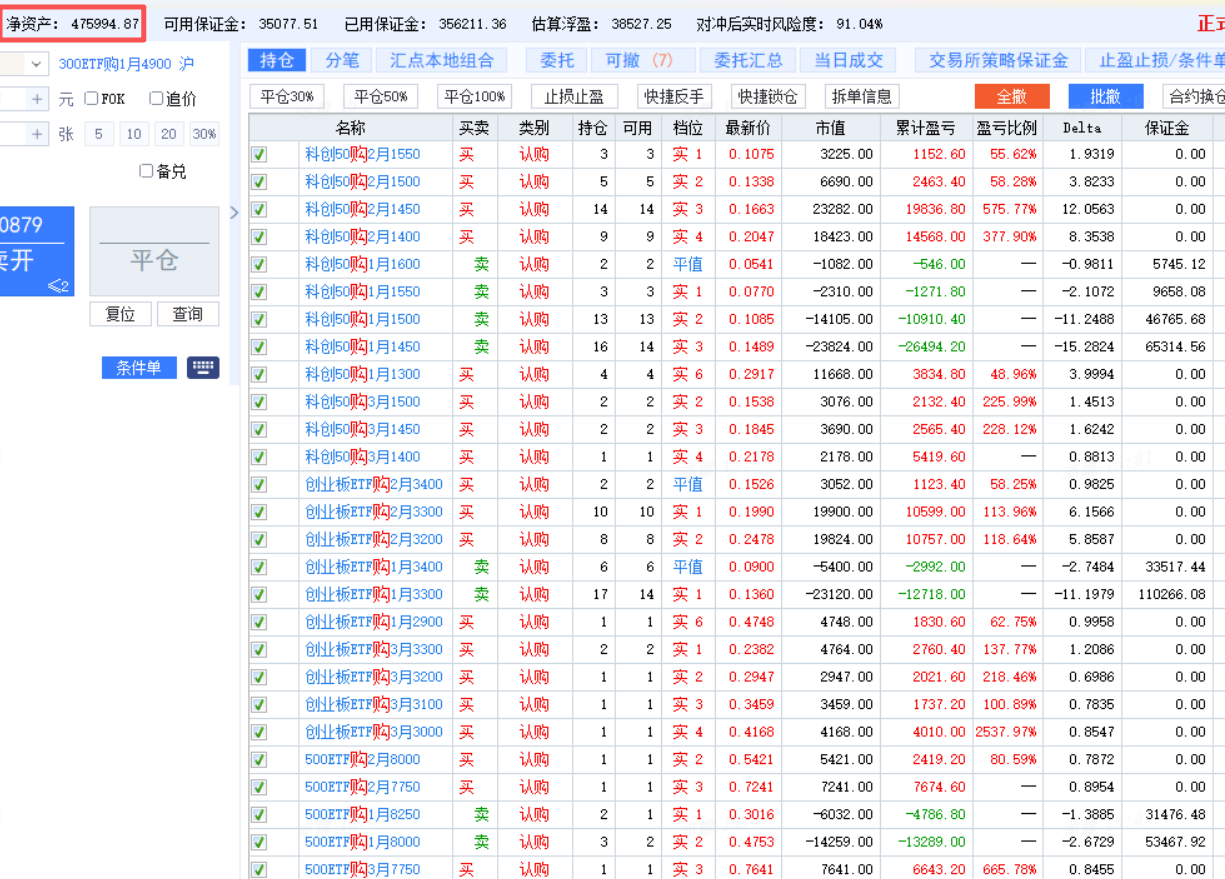Open the 当日成交 tab
The height and width of the screenshot is (879, 1225).
[x=848, y=60]
